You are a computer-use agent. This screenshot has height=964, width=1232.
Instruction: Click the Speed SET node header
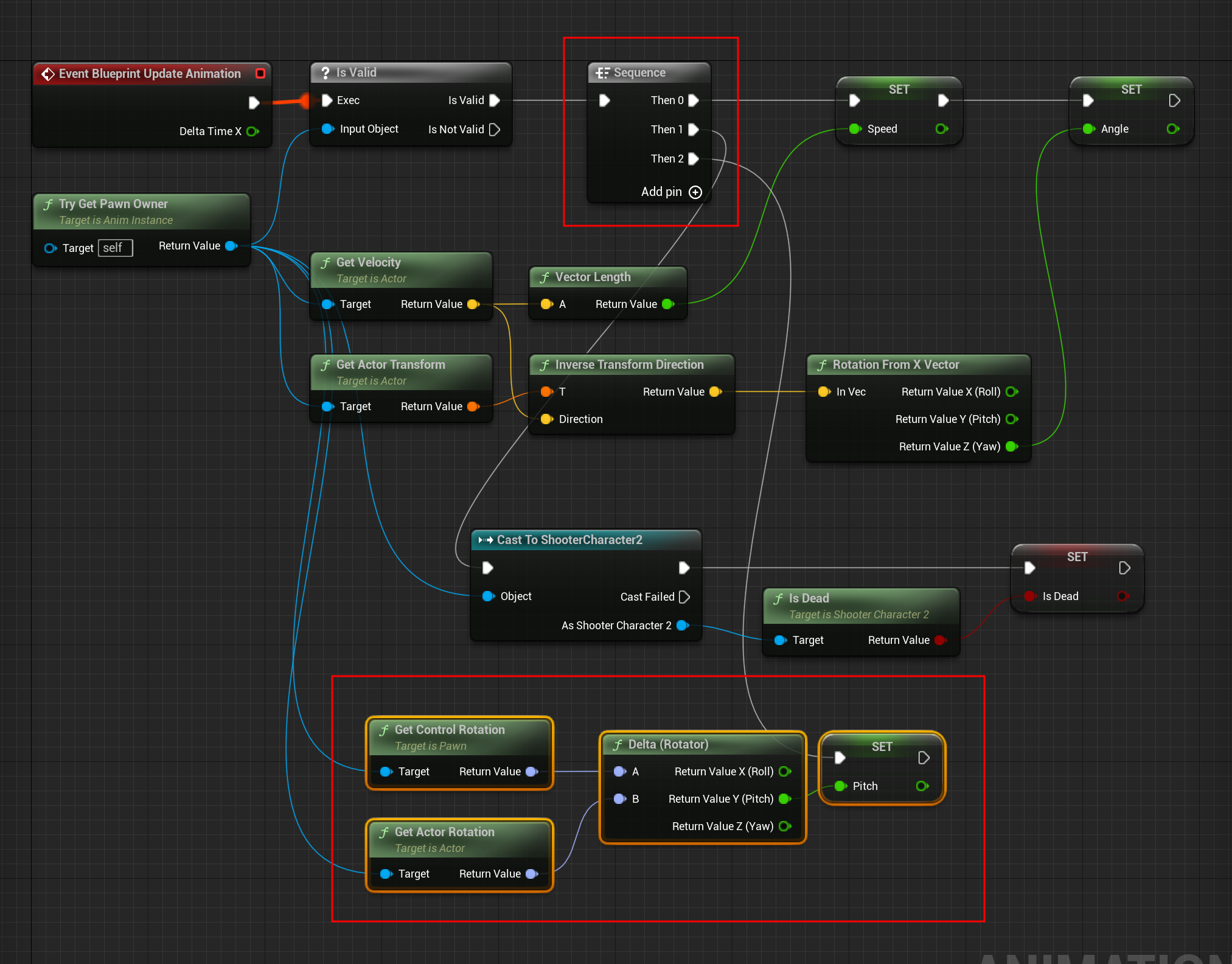[x=899, y=89]
